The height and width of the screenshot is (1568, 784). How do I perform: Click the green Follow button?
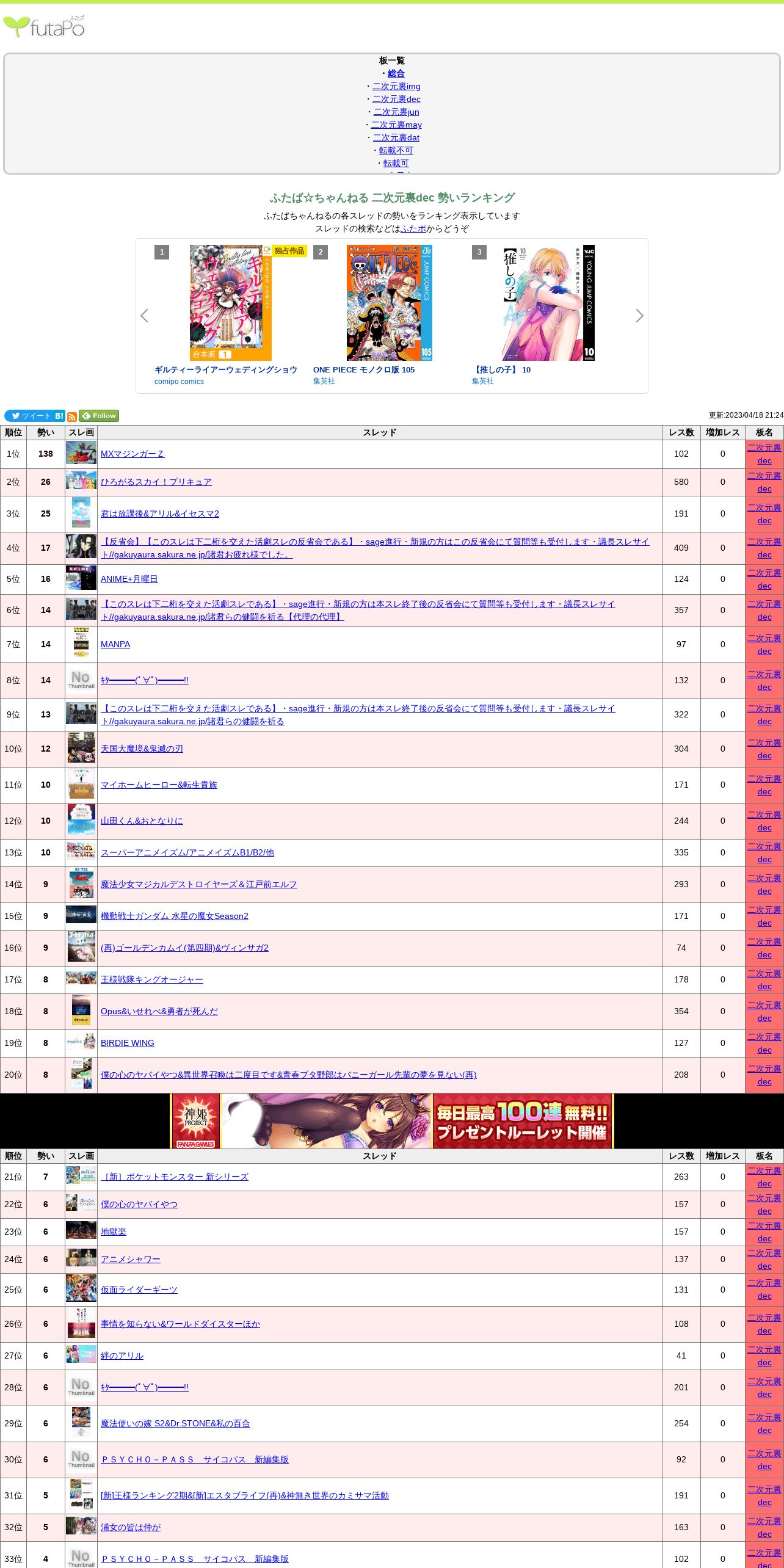[x=99, y=416]
